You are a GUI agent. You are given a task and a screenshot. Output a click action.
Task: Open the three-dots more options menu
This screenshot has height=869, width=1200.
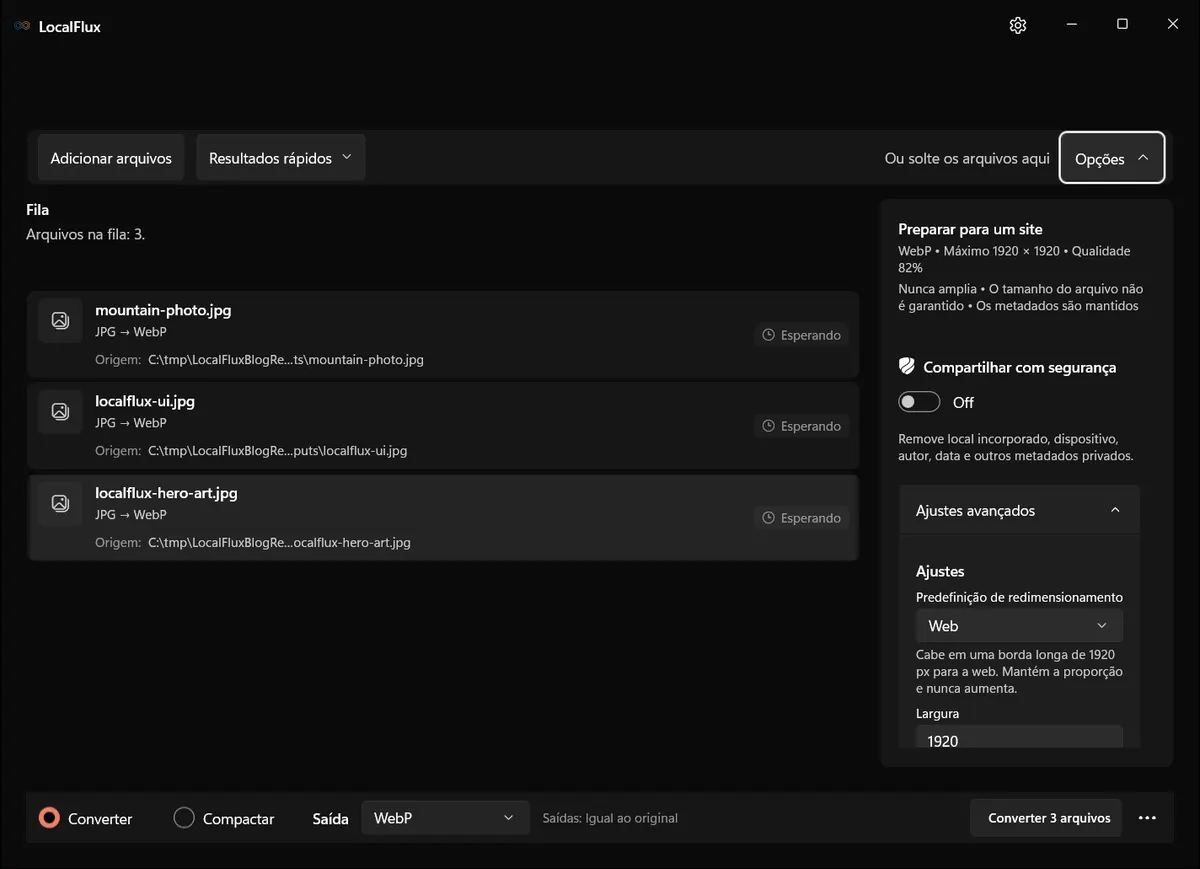tap(1147, 818)
